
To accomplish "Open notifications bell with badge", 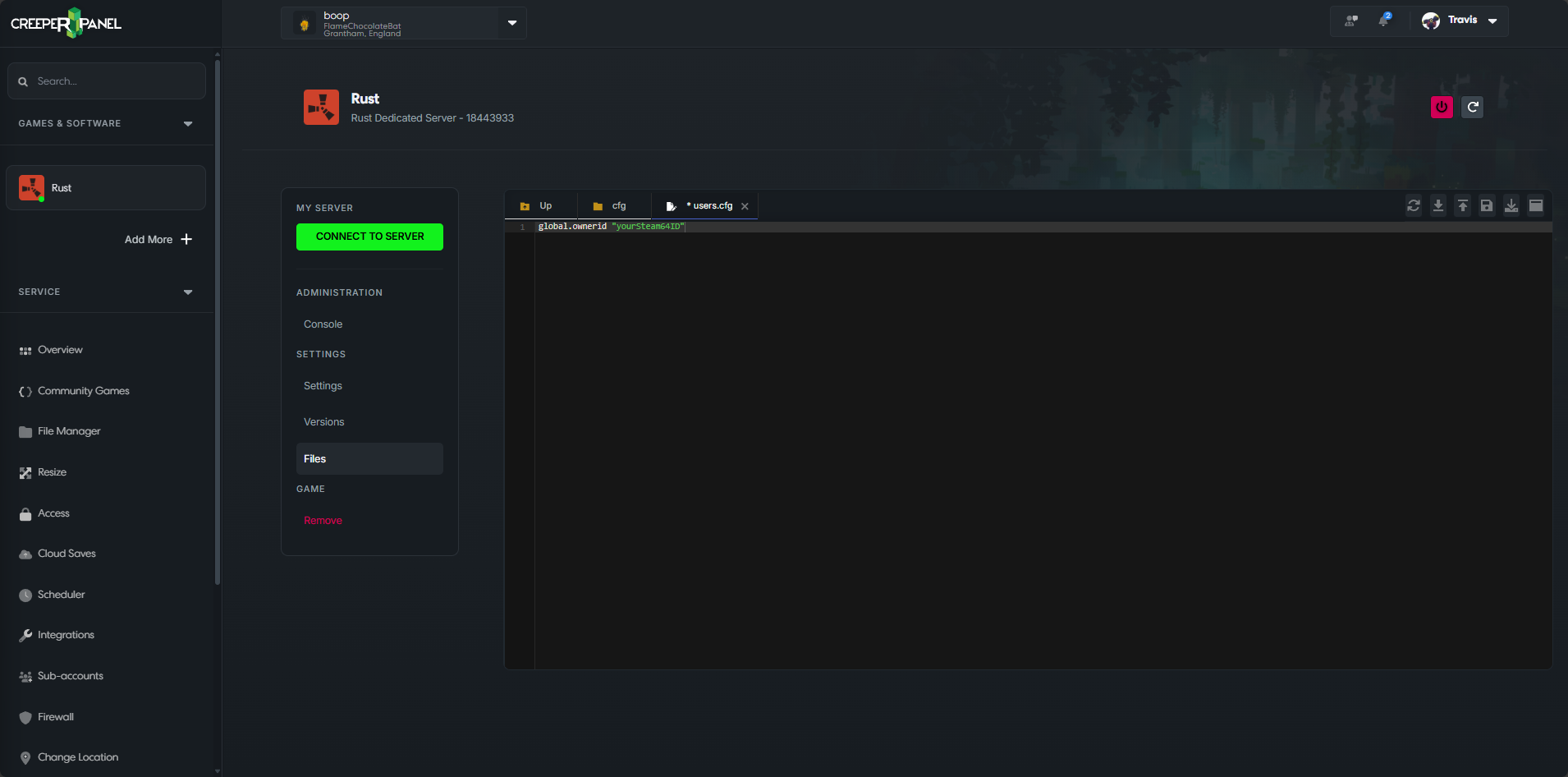I will coord(1384,21).
